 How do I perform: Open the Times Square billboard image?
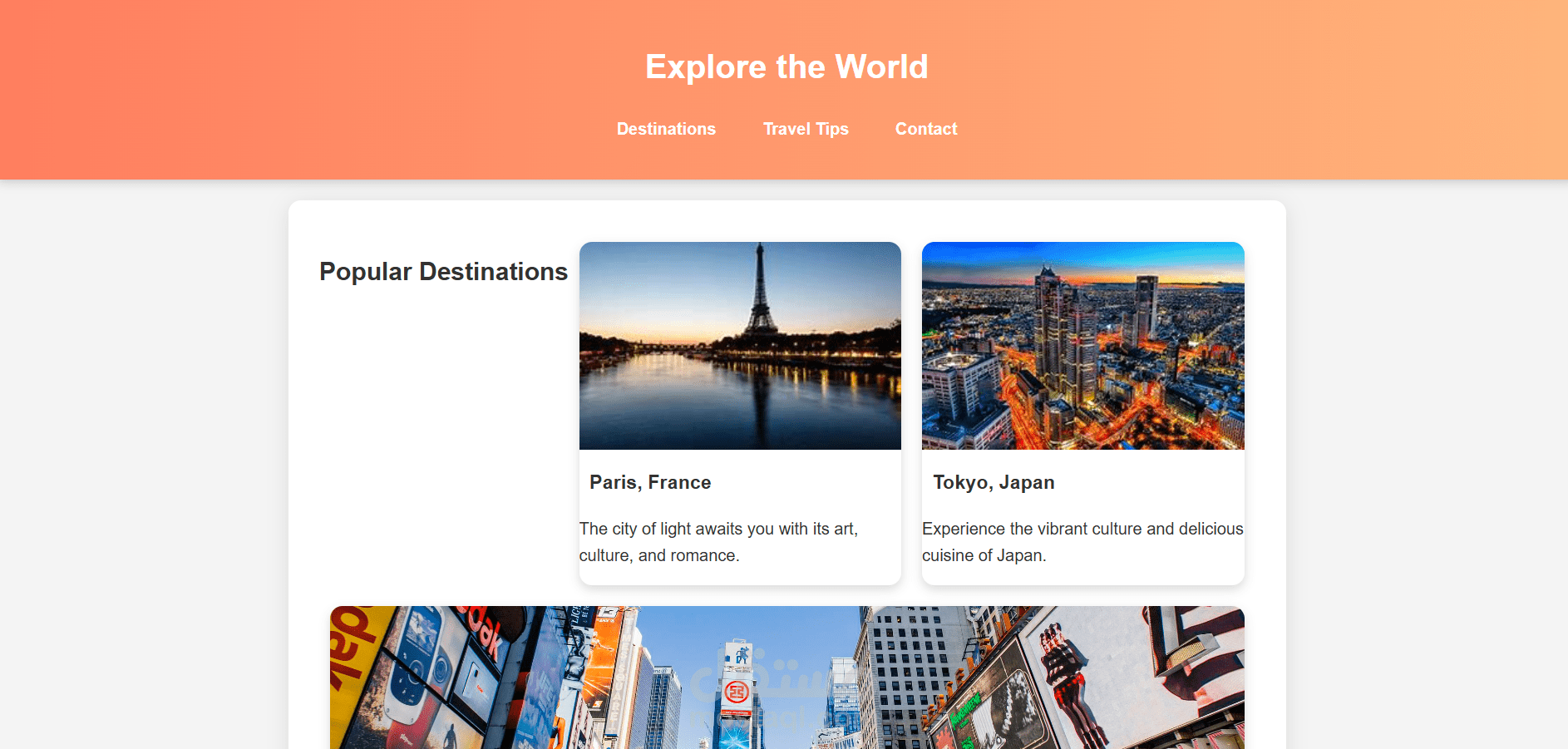pyautogui.click(x=787, y=678)
